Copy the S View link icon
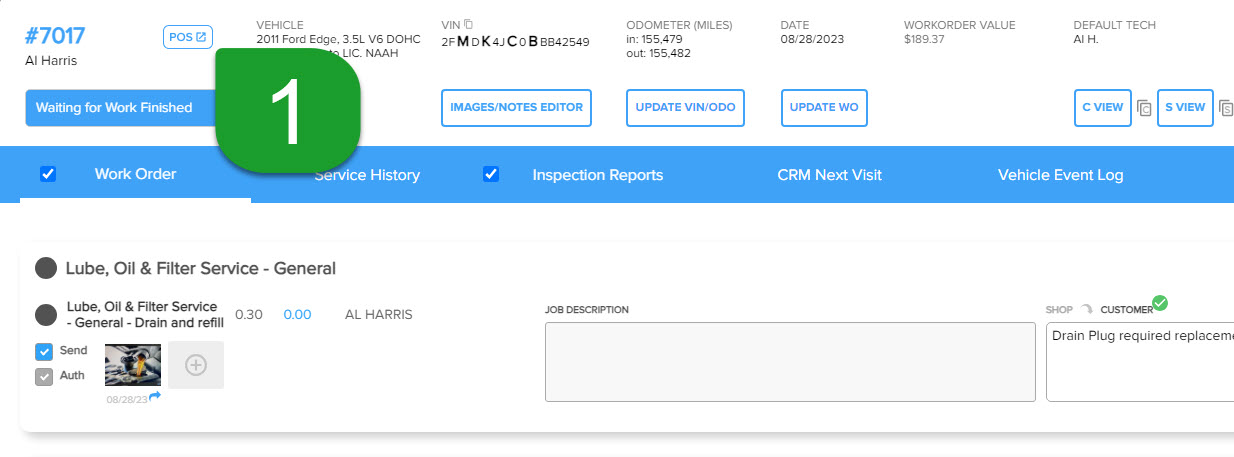The image size is (1234, 457). [x=1226, y=108]
